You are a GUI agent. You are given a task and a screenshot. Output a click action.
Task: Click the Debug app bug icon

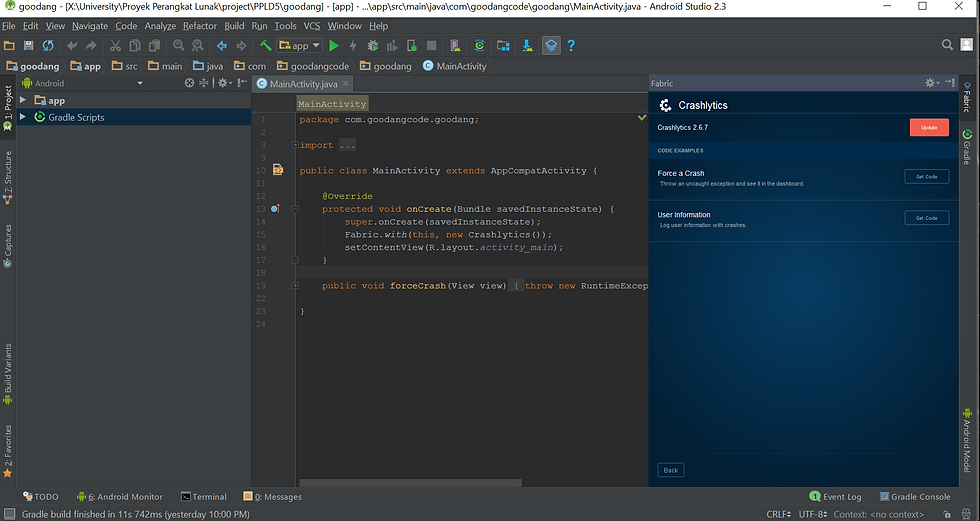coord(372,46)
